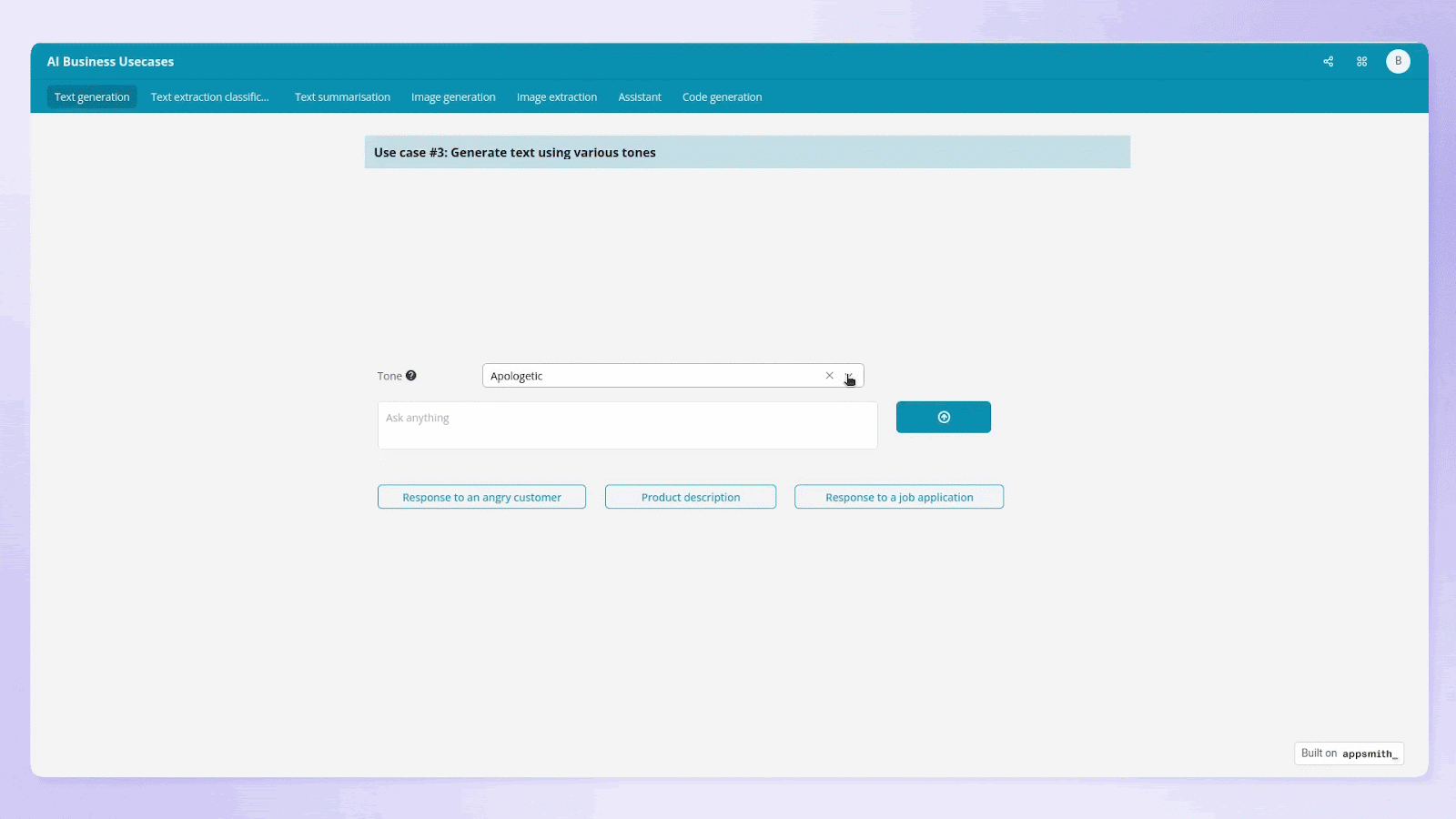
Task: Click Response to an angry customer button
Action: (481, 497)
